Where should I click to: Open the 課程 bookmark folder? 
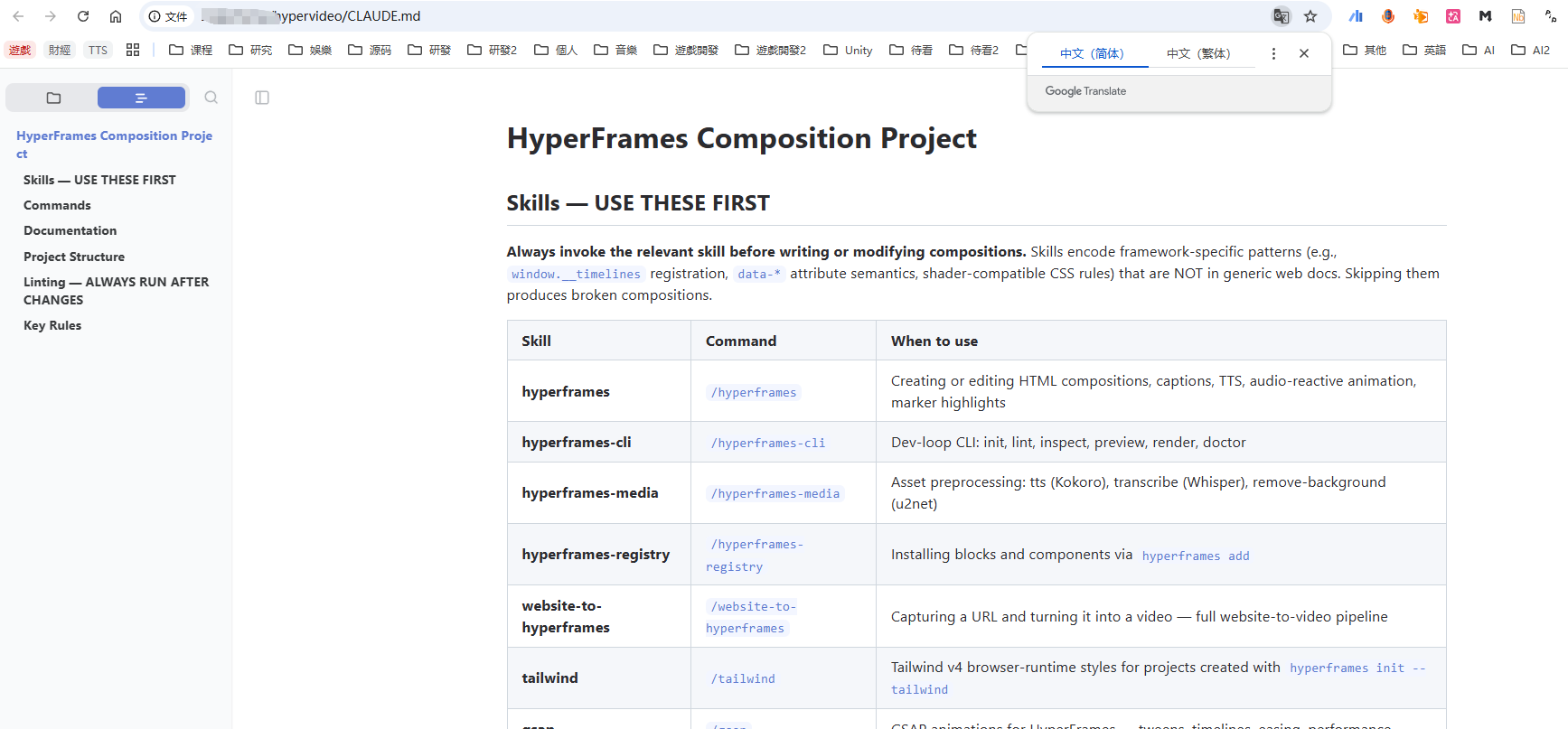pos(191,50)
